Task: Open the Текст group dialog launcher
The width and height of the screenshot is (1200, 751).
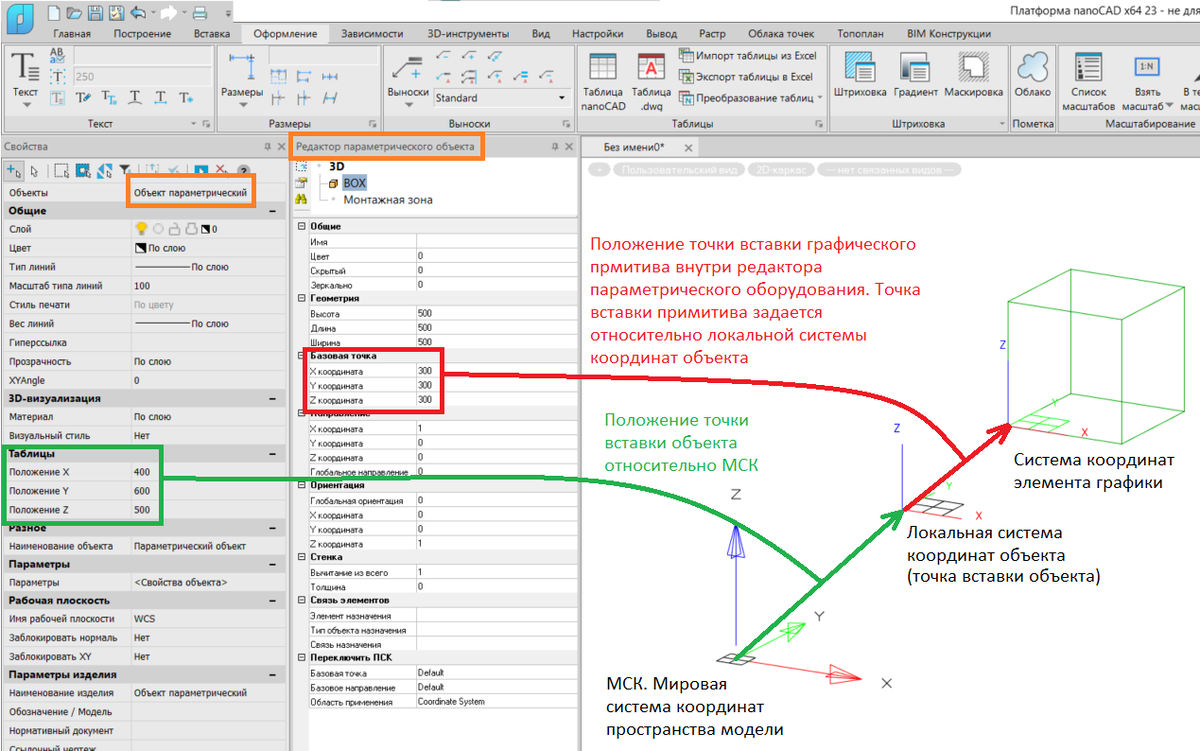Action: (206, 124)
